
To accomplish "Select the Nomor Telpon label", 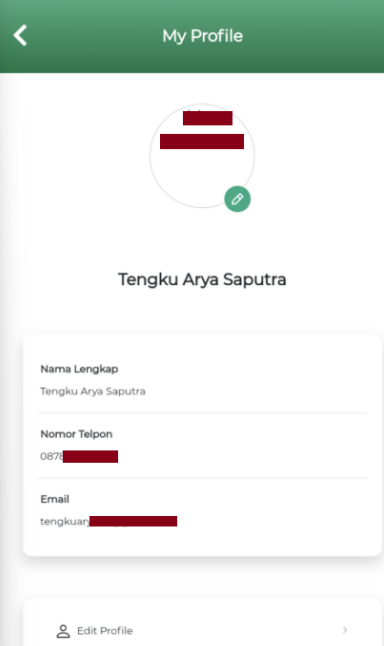I will [76, 434].
